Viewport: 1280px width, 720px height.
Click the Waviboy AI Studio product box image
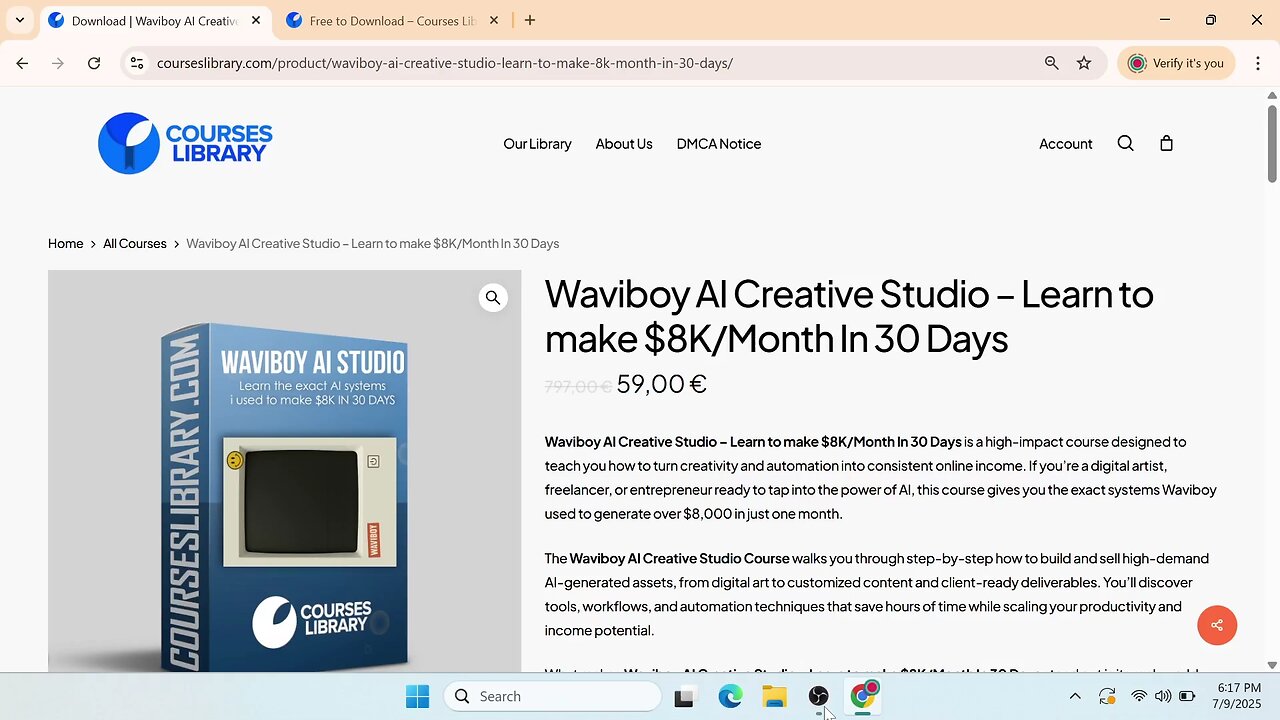pyautogui.click(x=284, y=470)
